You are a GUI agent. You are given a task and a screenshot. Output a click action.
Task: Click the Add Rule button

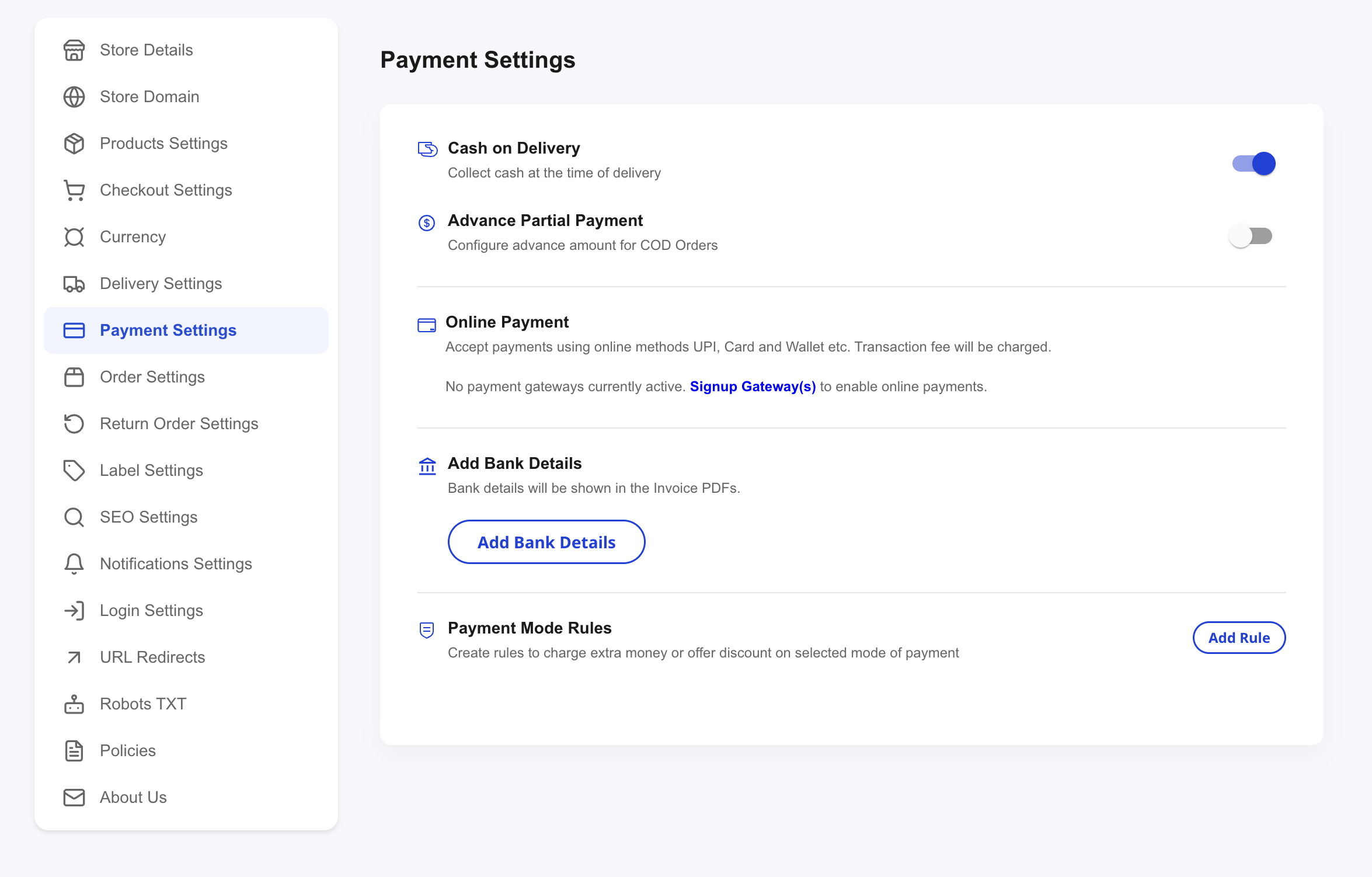point(1239,638)
